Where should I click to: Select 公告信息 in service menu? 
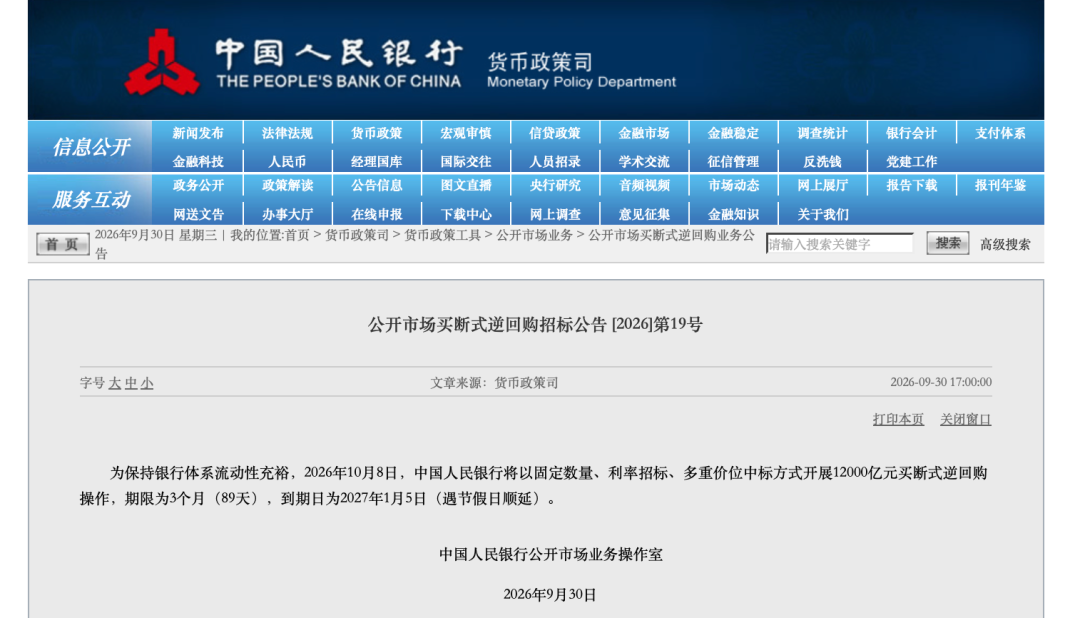pos(376,185)
